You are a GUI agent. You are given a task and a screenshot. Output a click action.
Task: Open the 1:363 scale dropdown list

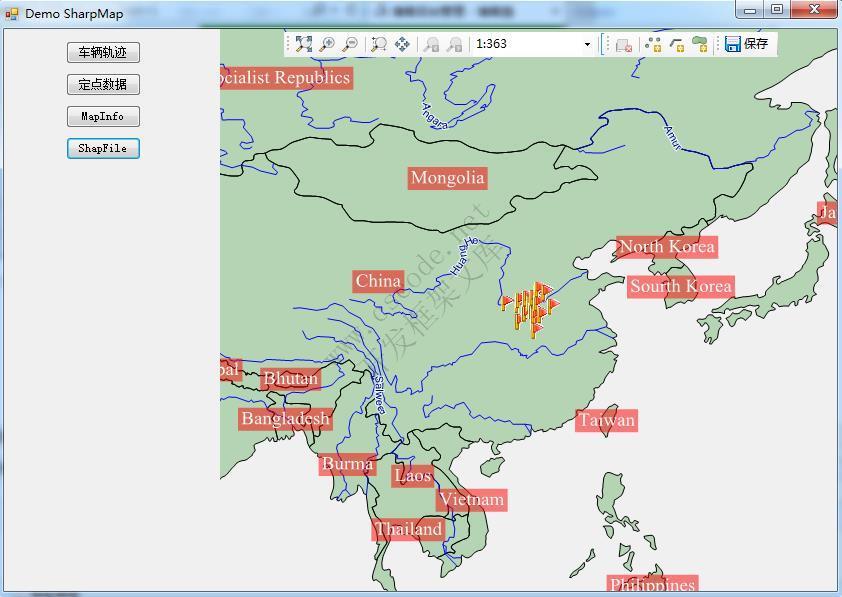pyautogui.click(x=585, y=44)
